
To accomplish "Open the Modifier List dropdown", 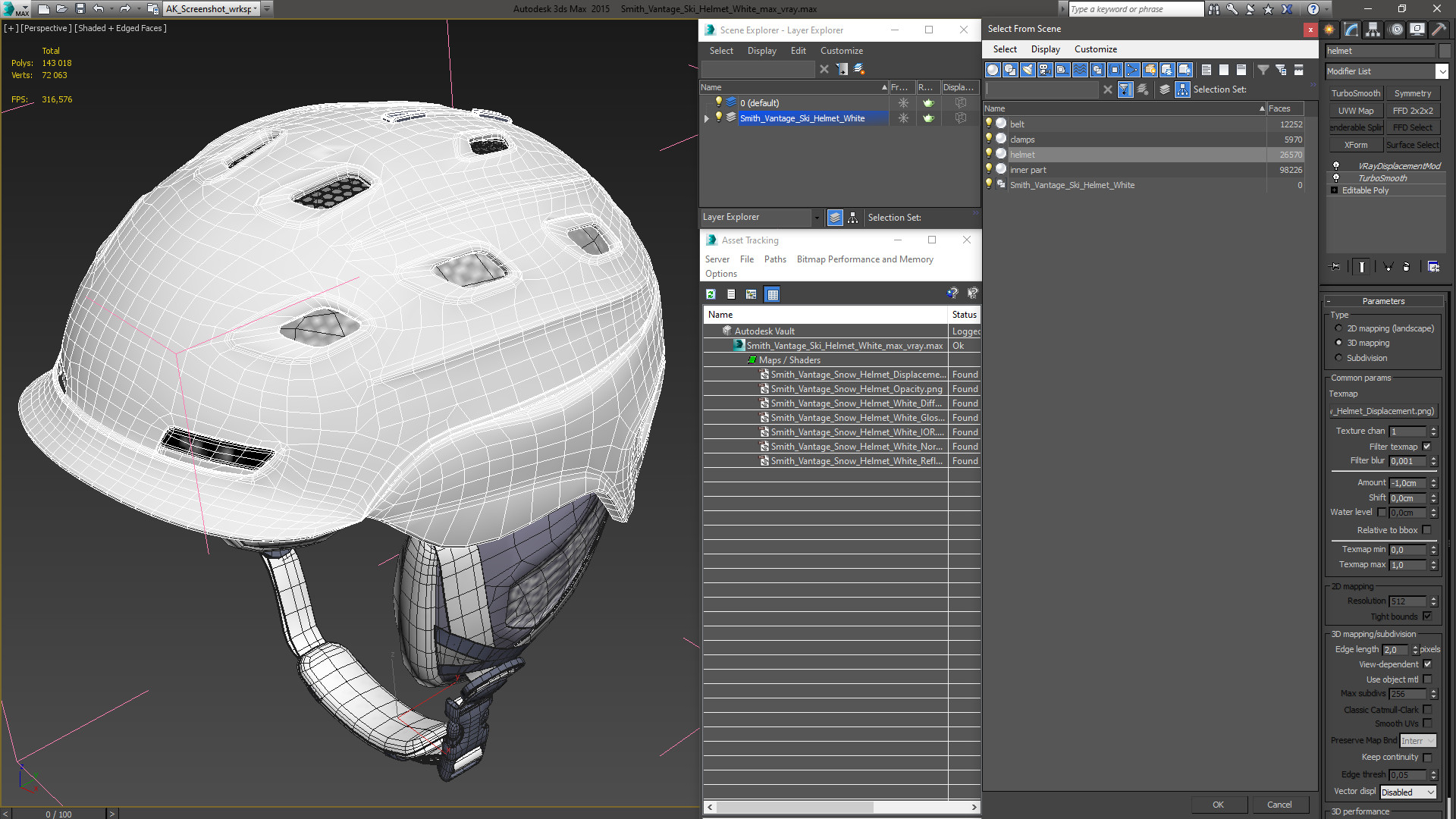I will [1442, 71].
